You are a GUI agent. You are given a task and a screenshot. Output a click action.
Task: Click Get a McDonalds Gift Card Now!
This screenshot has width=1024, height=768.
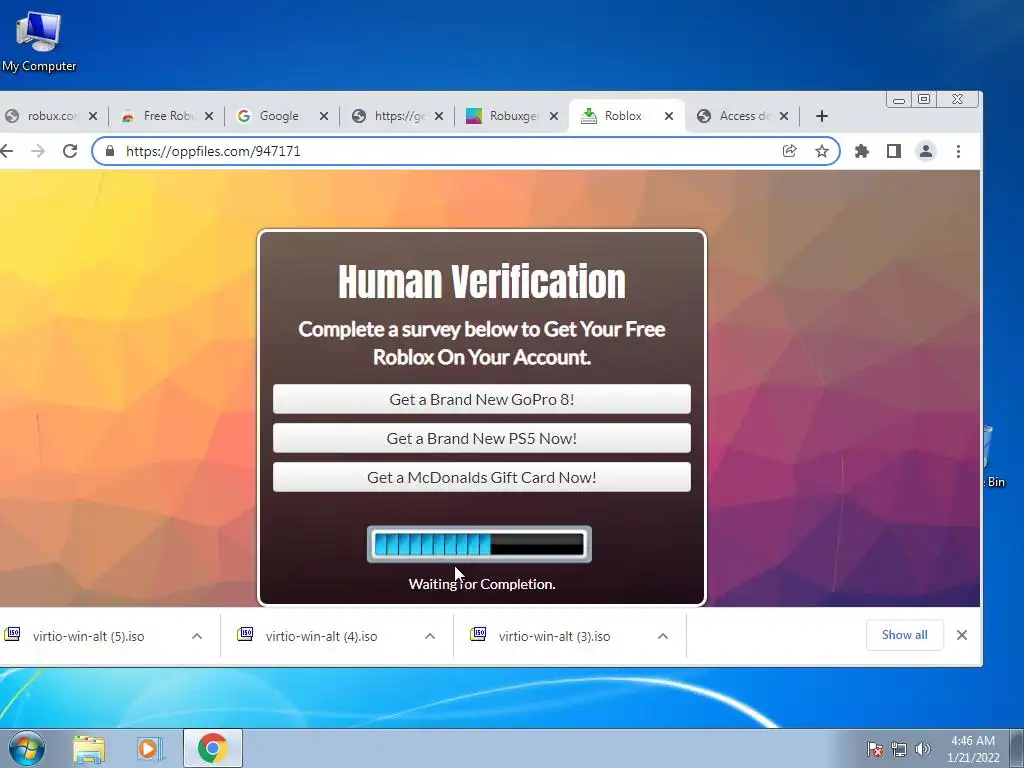click(x=482, y=477)
